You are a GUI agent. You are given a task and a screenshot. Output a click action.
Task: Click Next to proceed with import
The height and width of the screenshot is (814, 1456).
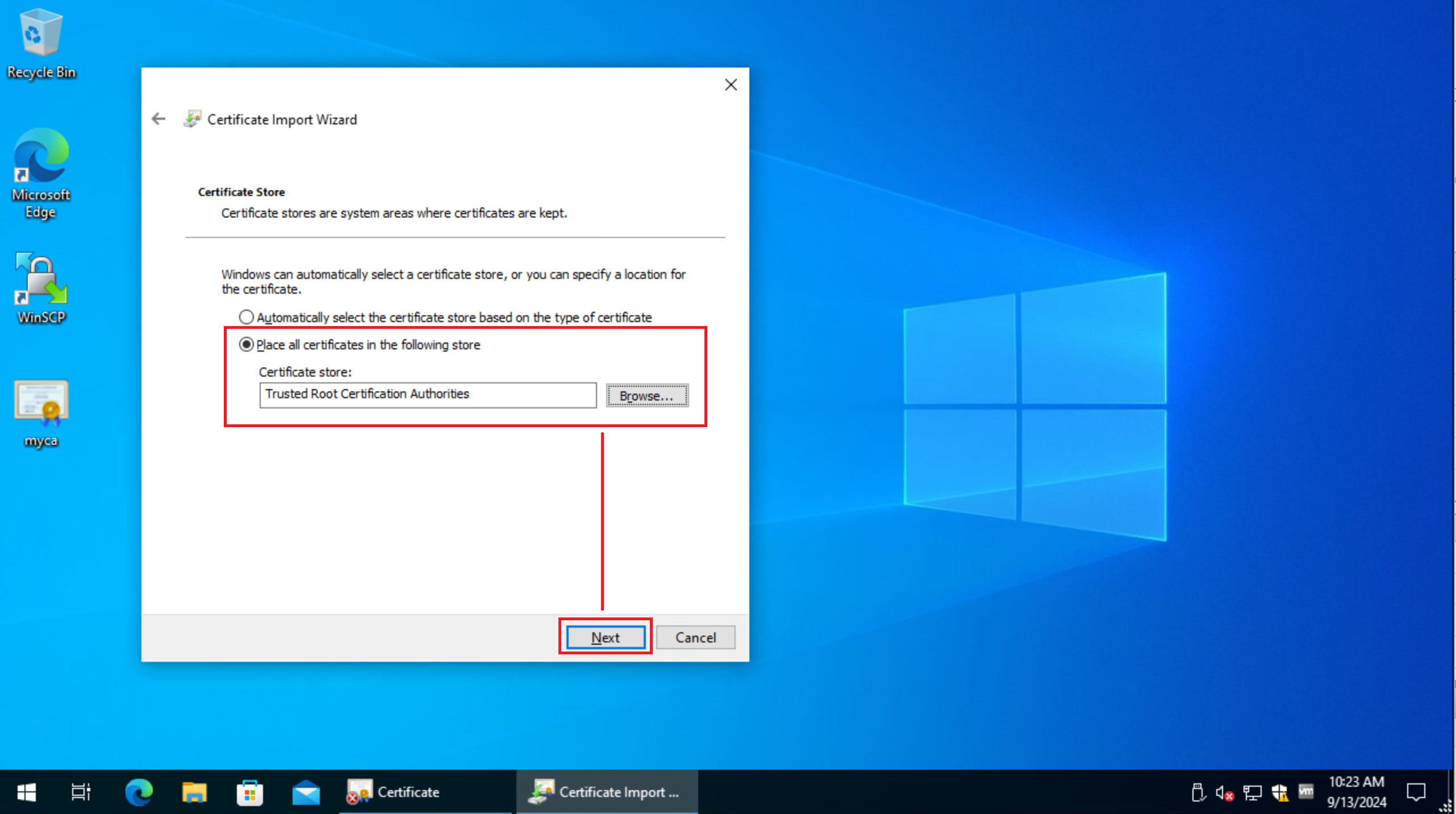point(604,637)
